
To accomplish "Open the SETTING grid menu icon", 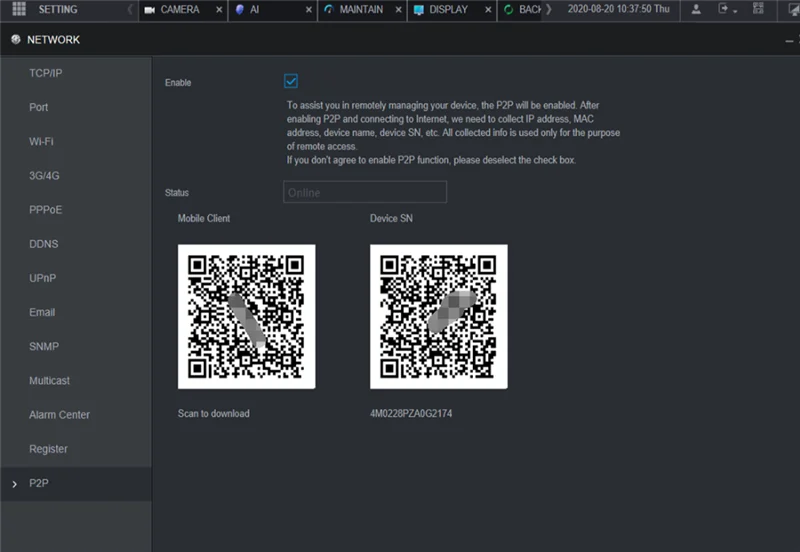I will [19, 9].
